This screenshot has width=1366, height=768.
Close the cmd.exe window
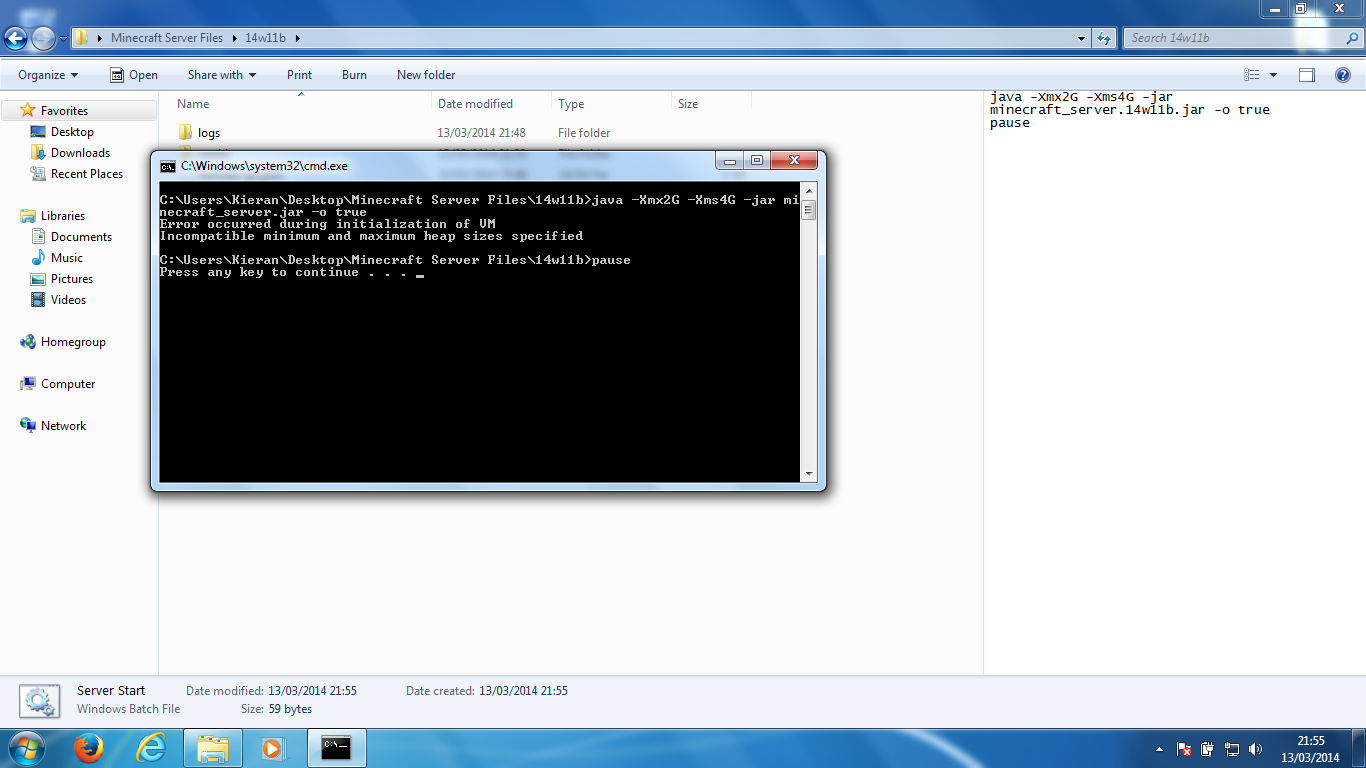coord(795,160)
